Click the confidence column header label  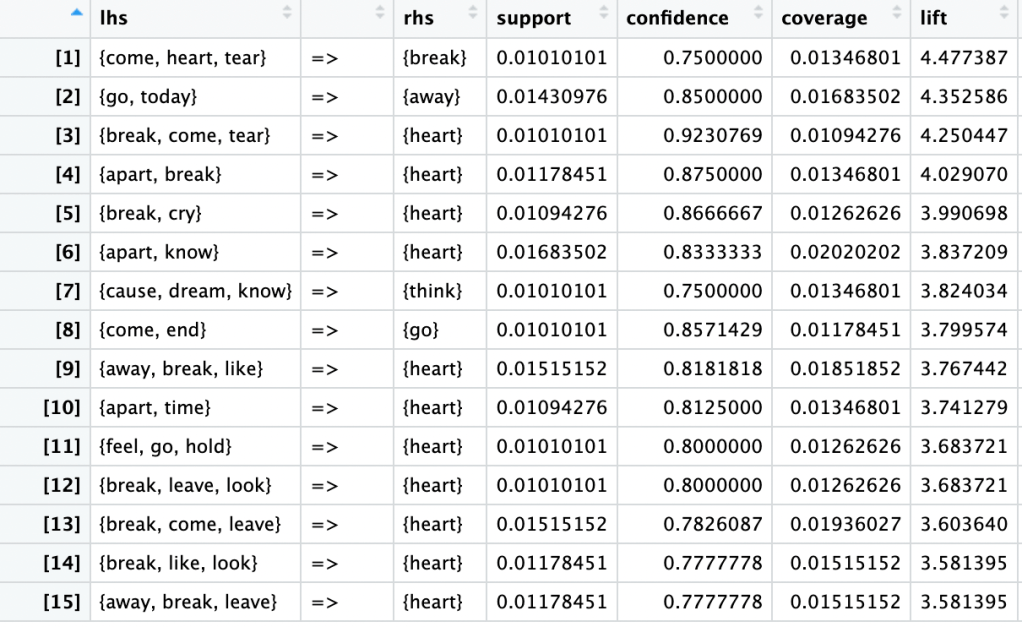(x=677, y=18)
